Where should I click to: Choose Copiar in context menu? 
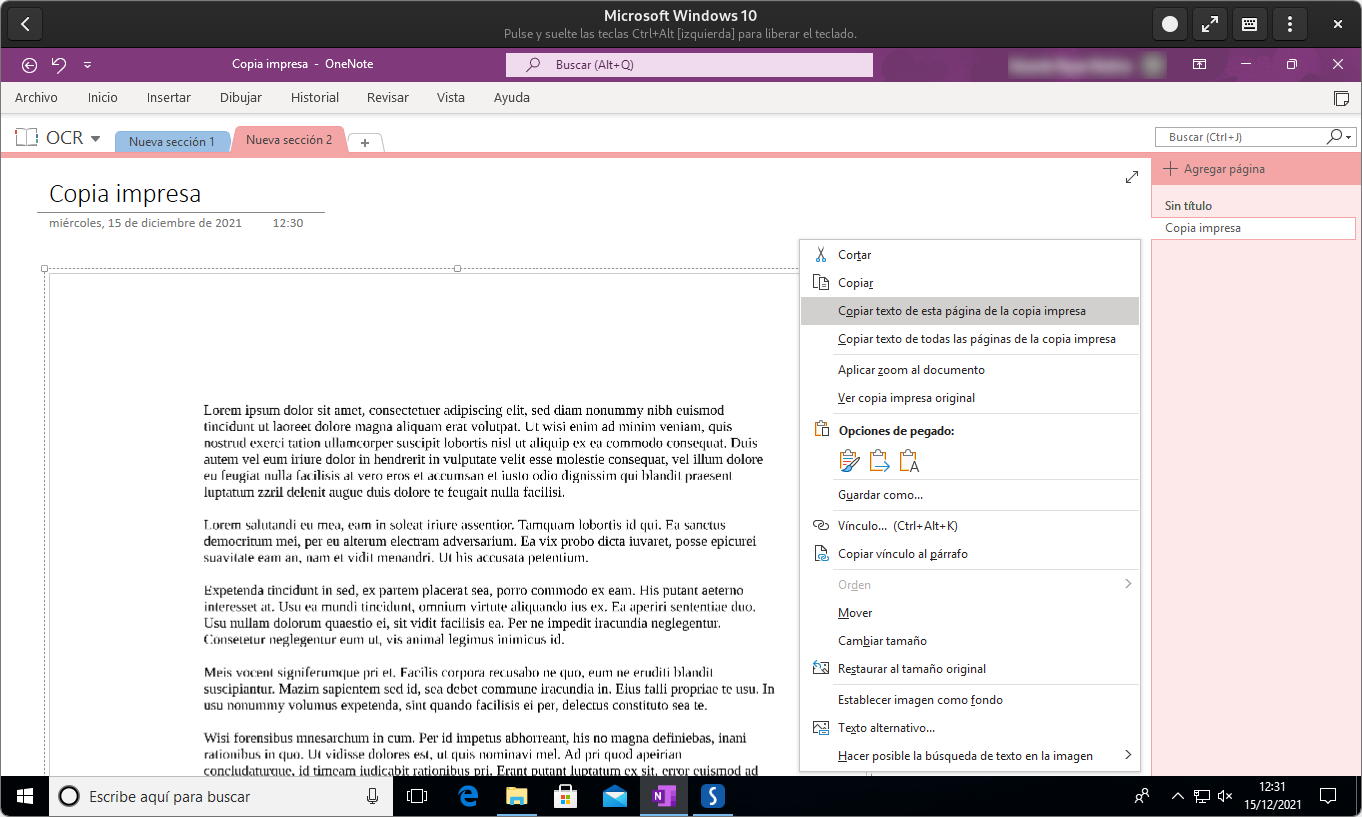pos(970,283)
